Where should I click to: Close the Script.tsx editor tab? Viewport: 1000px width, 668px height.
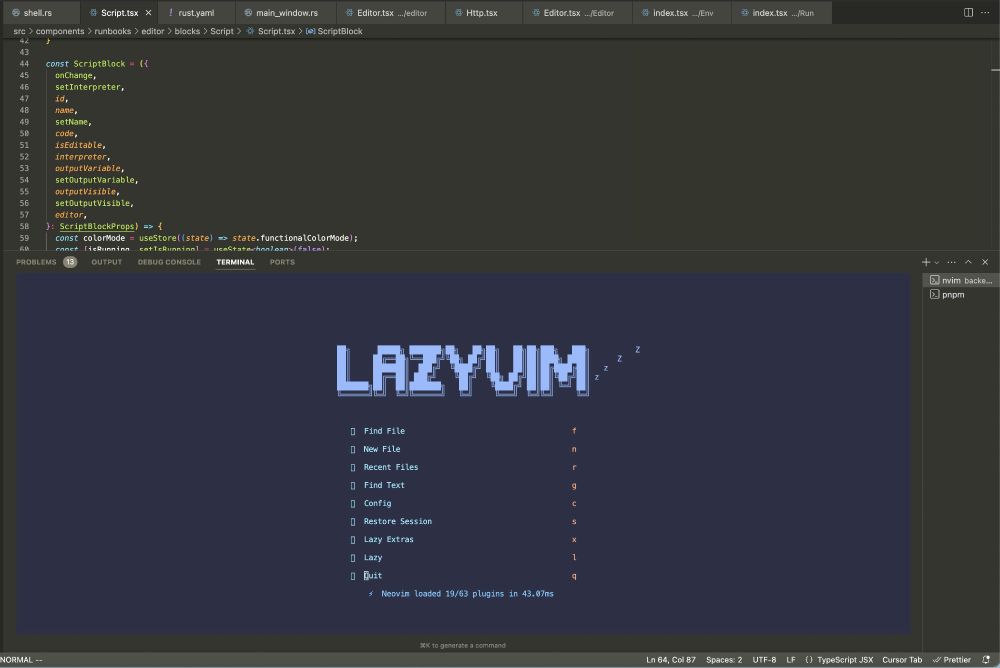(x=148, y=13)
